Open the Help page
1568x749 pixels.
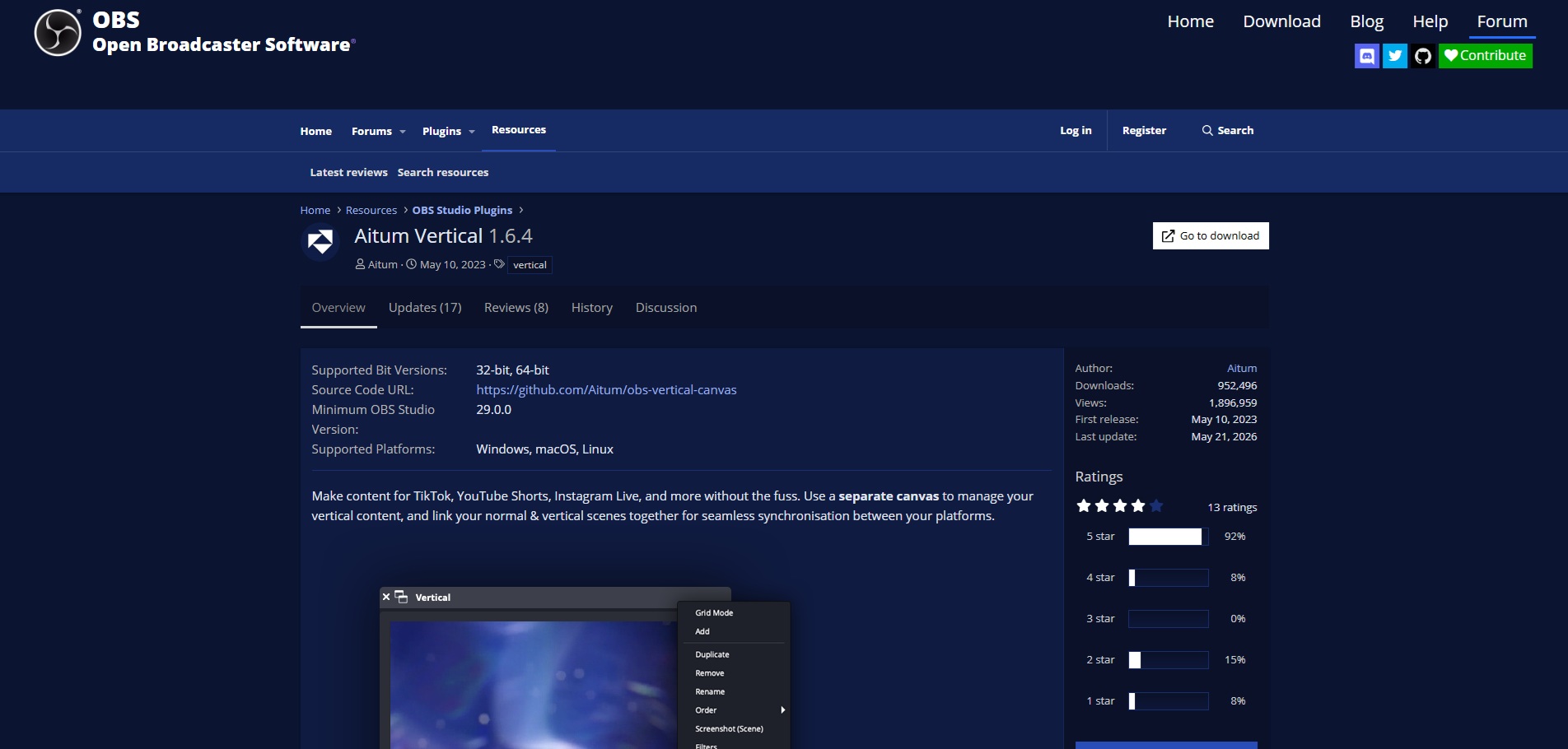1430,21
